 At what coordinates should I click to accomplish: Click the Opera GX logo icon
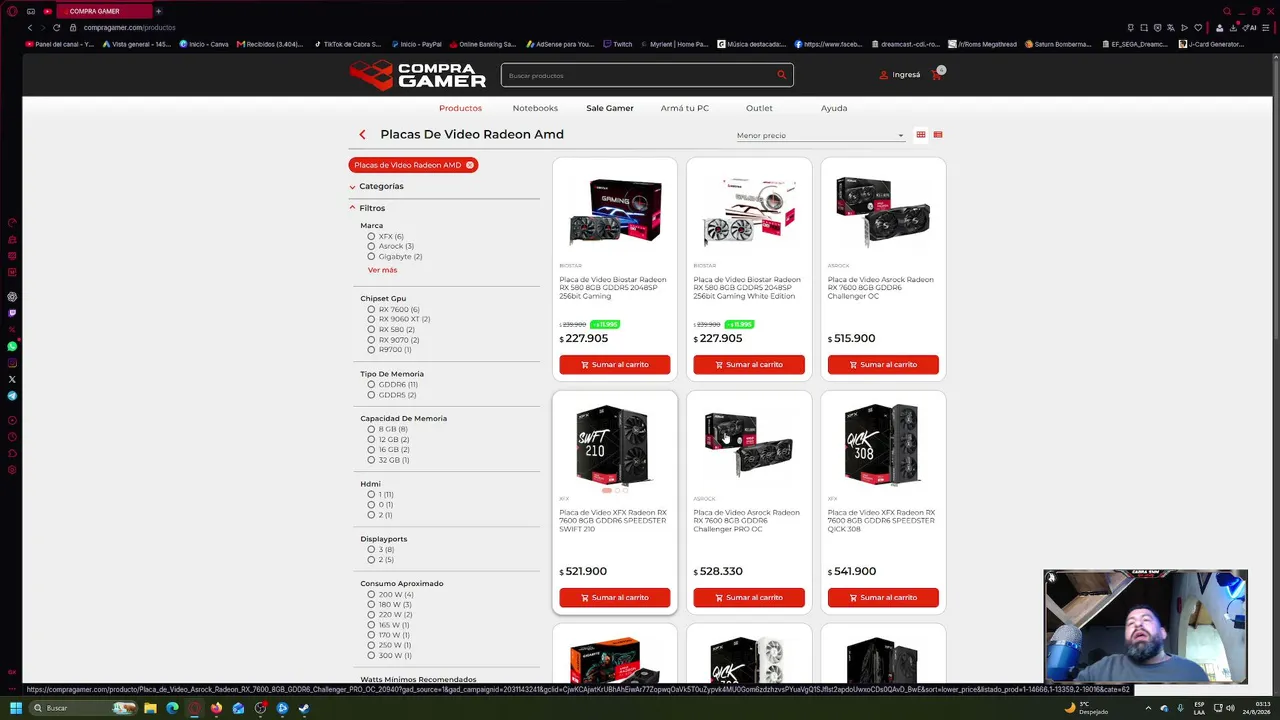[12, 11]
